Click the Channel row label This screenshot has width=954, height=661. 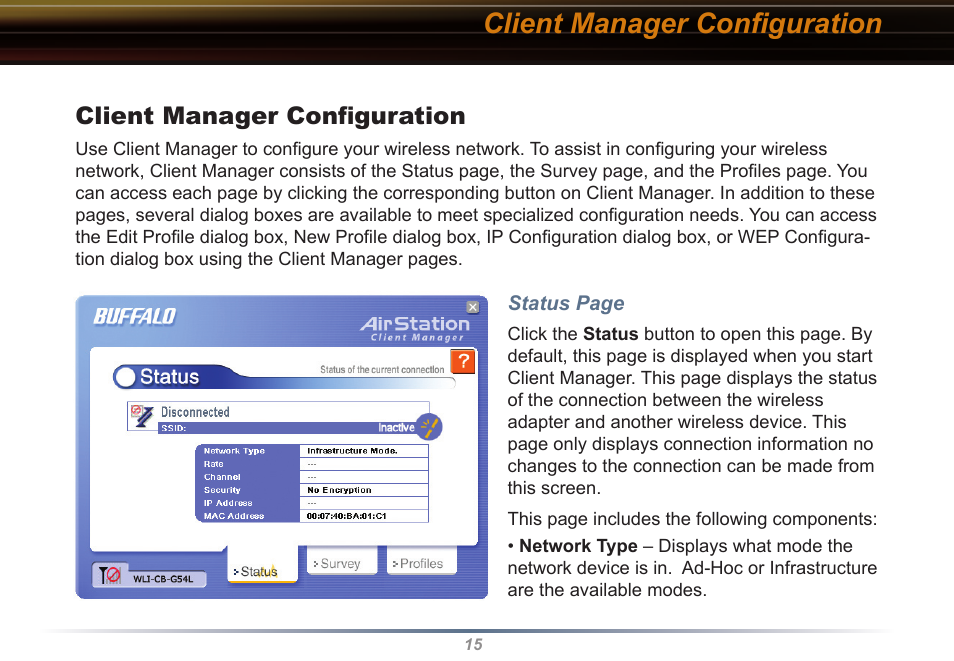click(222, 477)
